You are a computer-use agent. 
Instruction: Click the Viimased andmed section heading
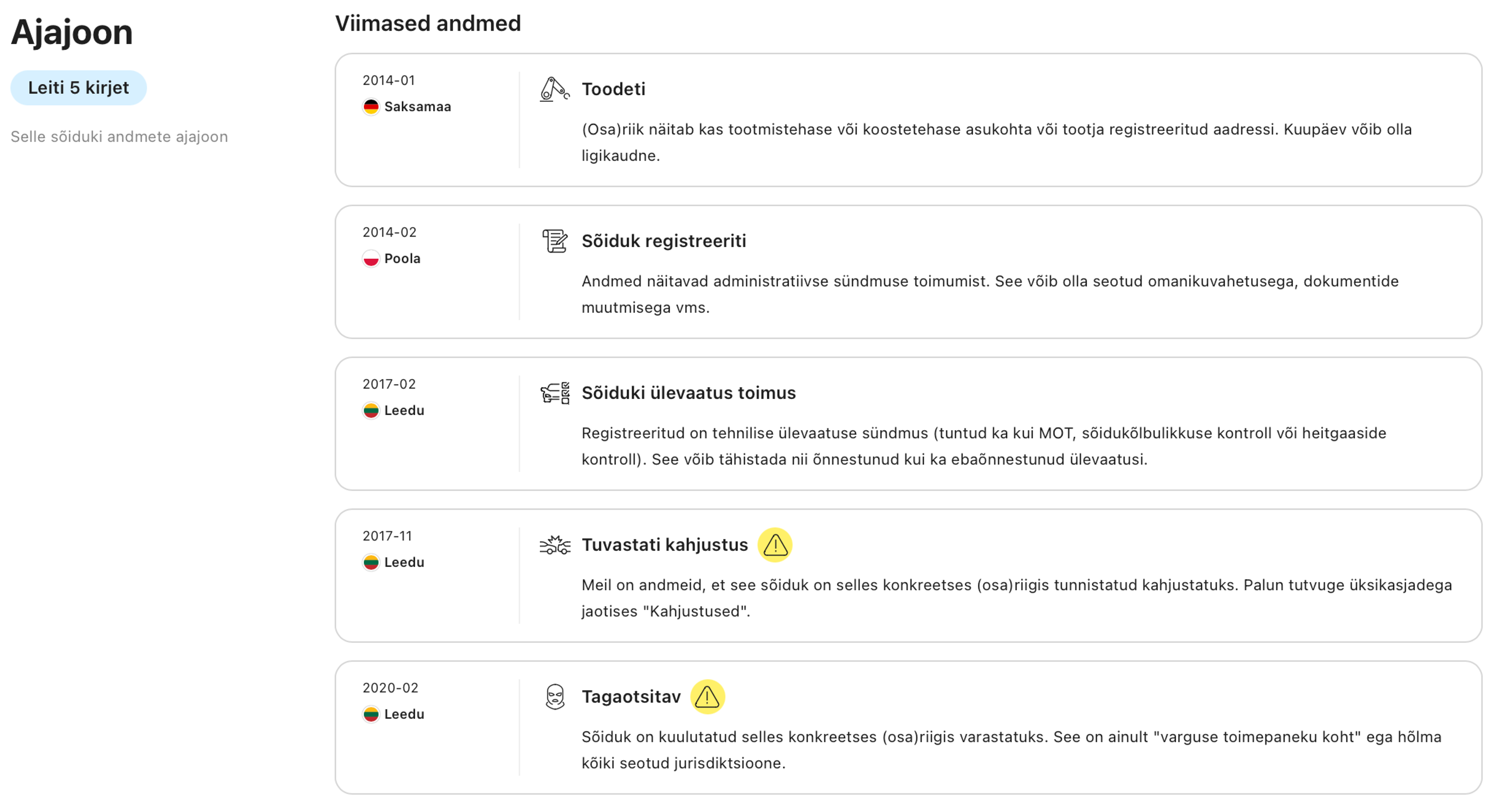(x=427, y=23)
